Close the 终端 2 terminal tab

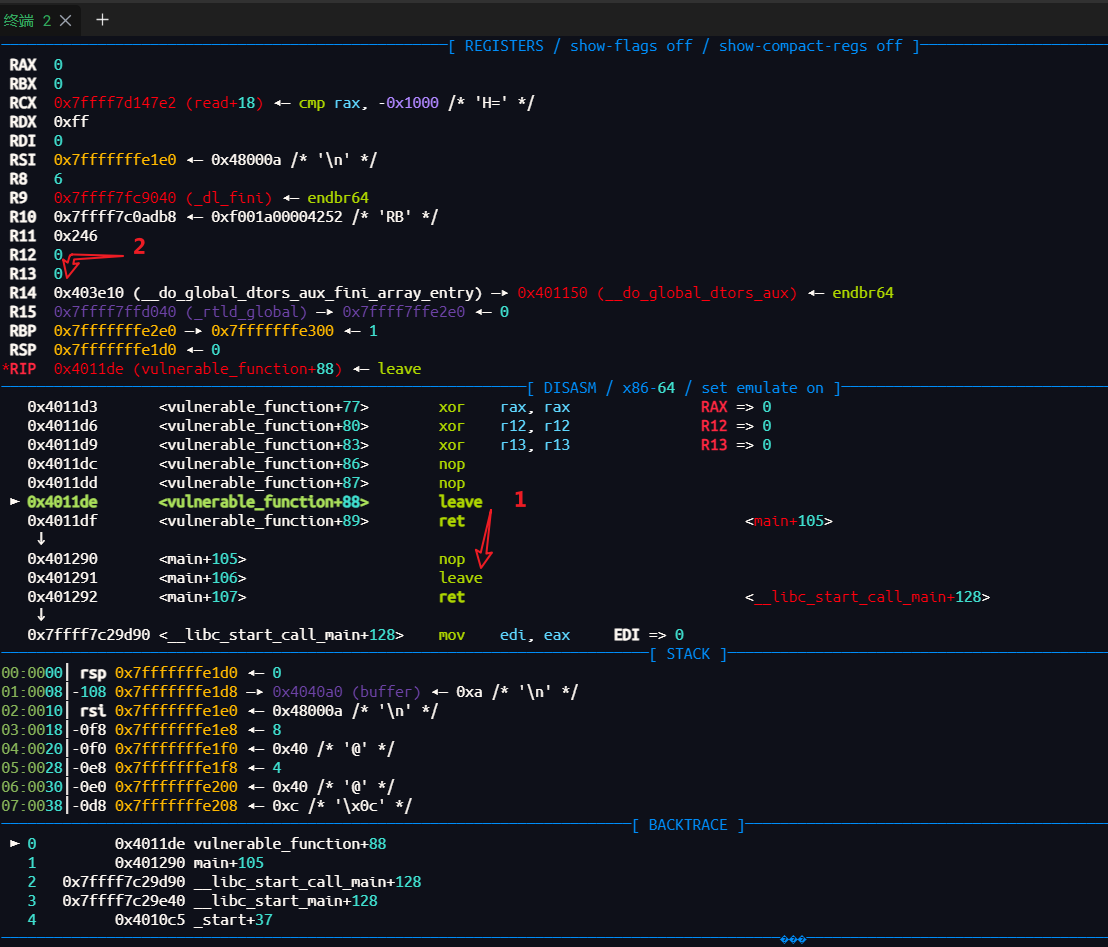click(x=66, y=20)
